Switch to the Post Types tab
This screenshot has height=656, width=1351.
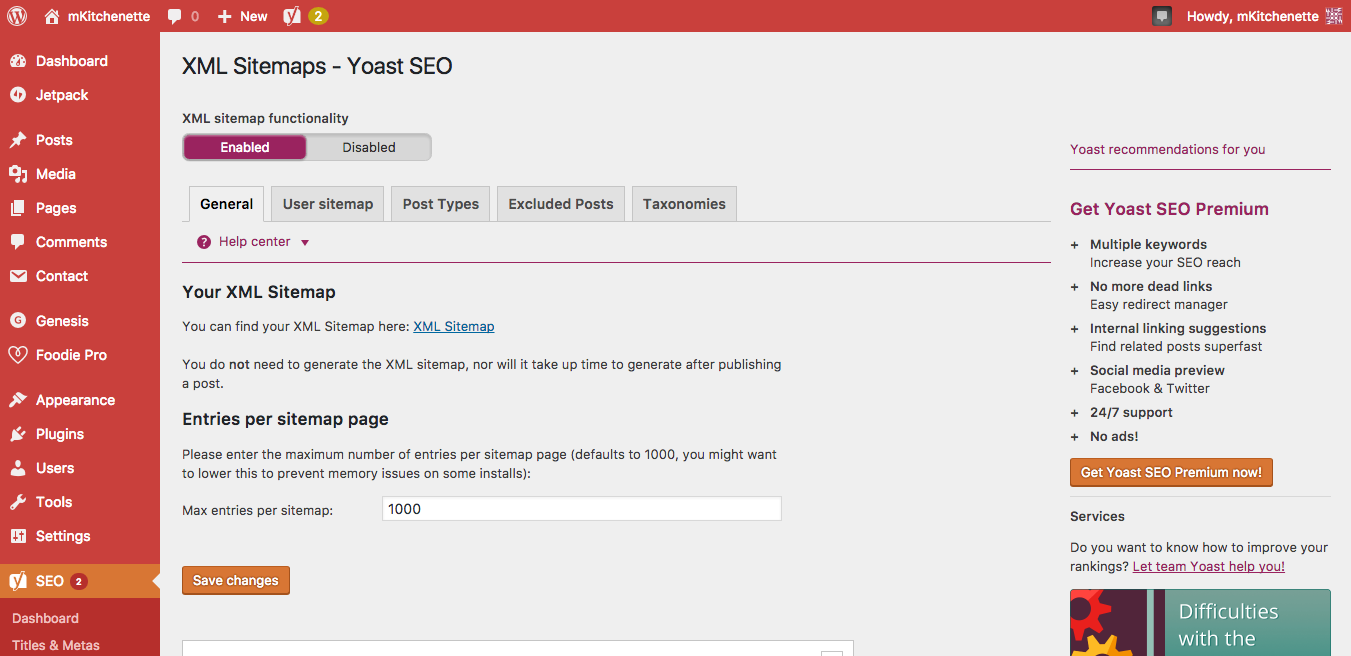[x=440, y=204]
